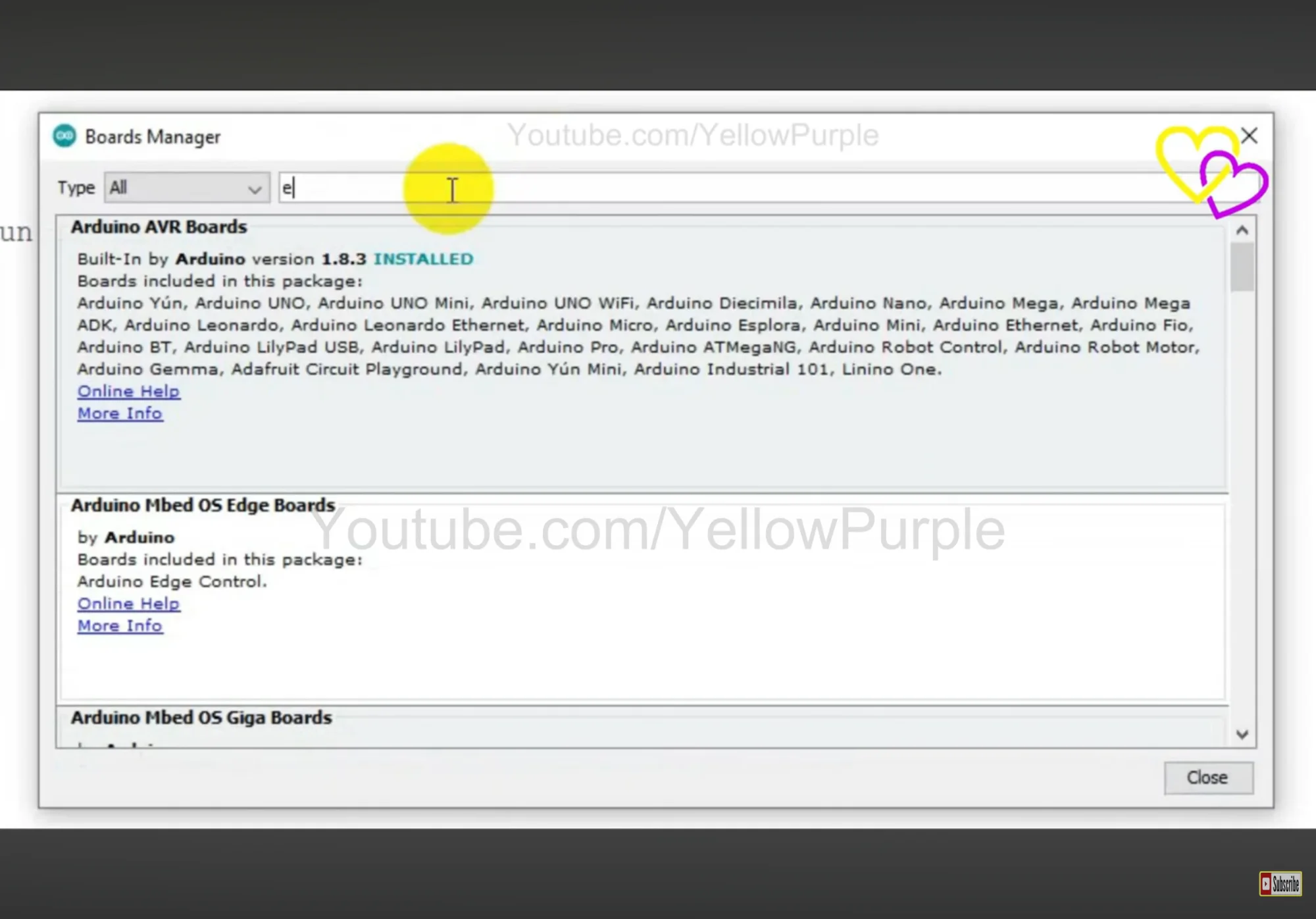Click the Arduino logo icon in title bar

pyautogui.click(x=64, y=136)
